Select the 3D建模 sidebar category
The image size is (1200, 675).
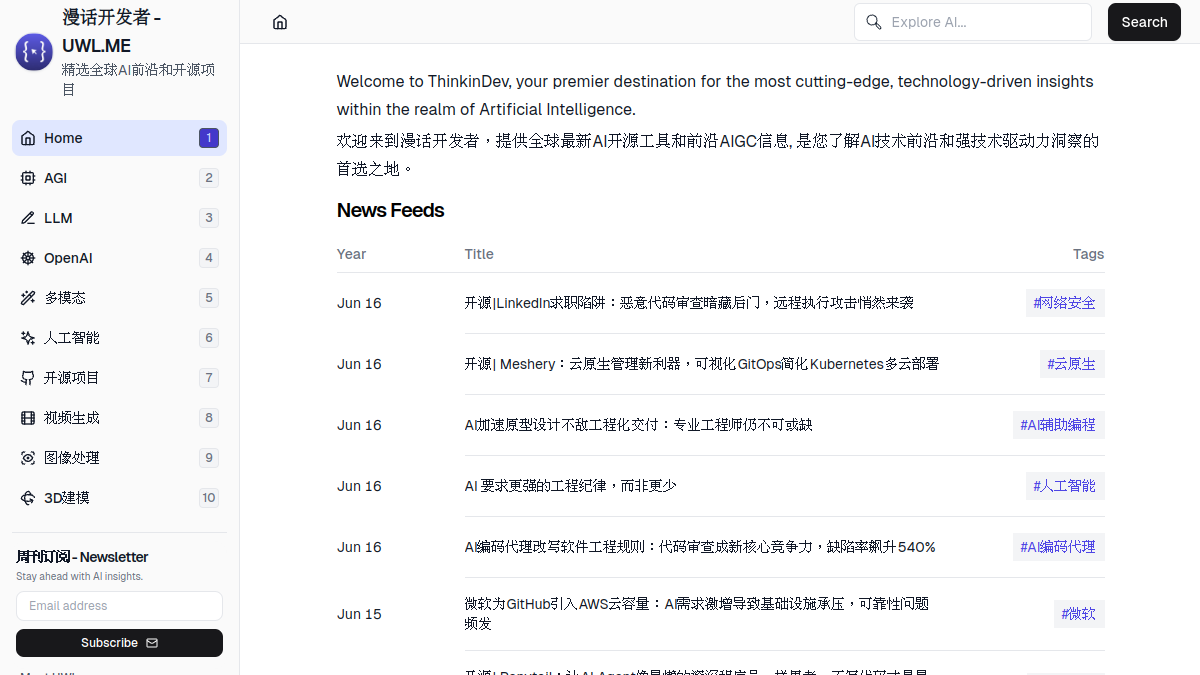pyautogui.click(x=119, y=498)
